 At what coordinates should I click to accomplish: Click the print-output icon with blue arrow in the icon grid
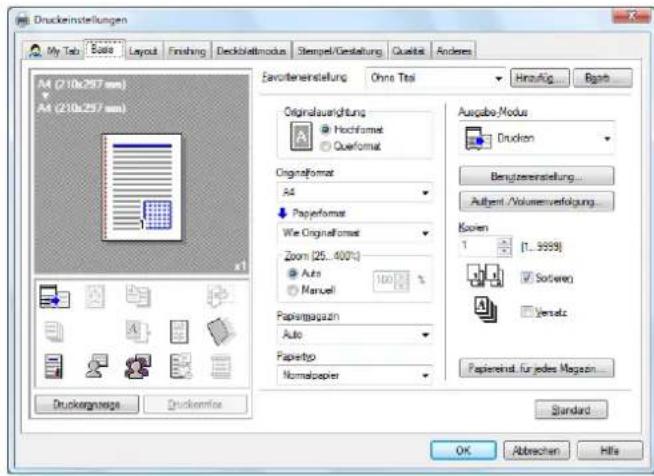click(54, 297)
